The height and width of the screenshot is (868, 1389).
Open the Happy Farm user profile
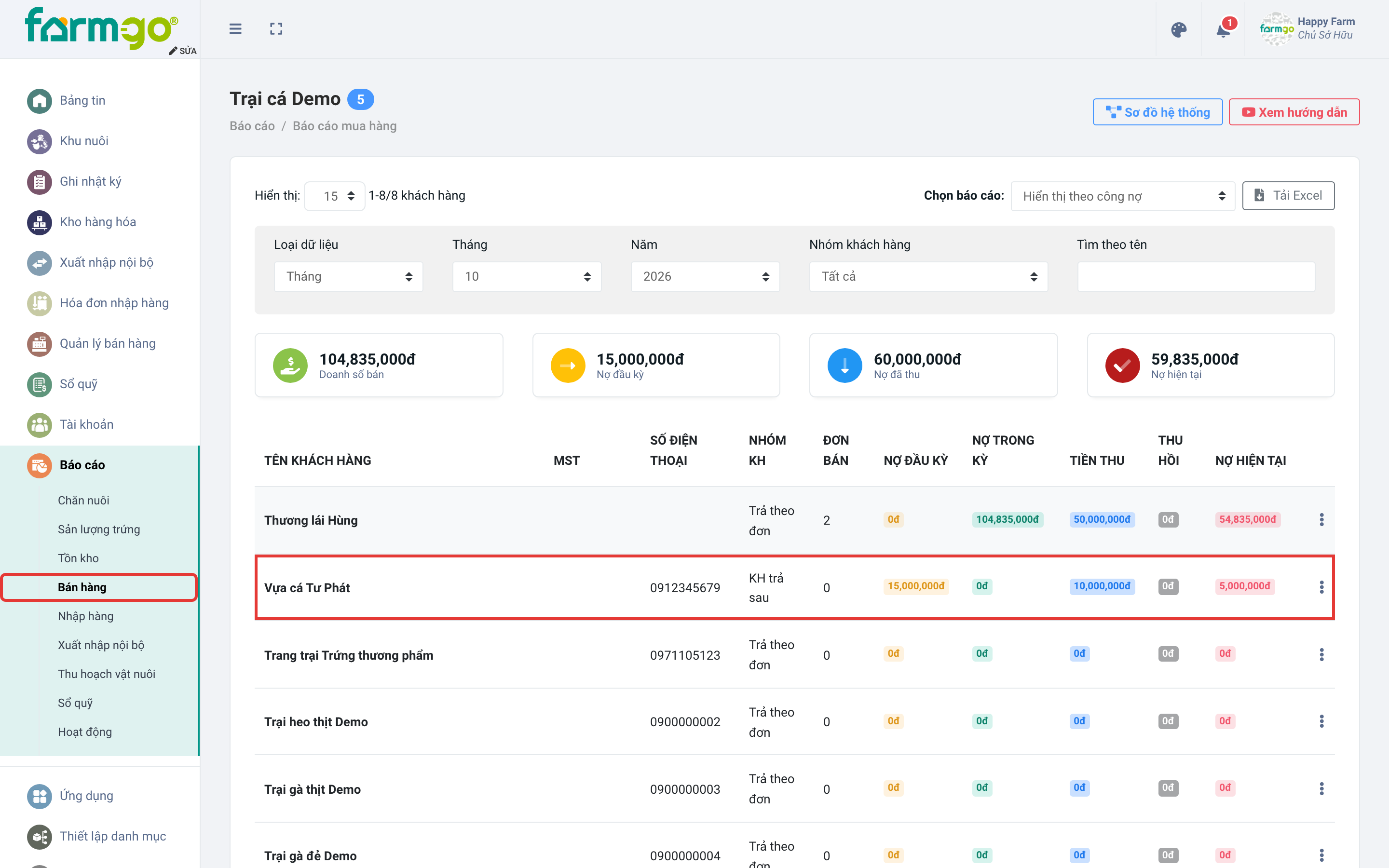pyautogui.click(x=1307, y=29)
